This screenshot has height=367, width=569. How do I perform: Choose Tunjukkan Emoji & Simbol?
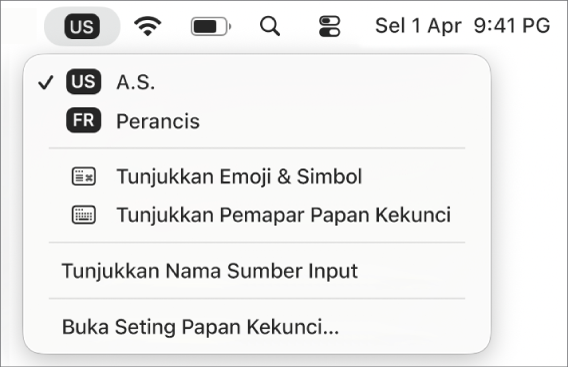tap(257, 176)
